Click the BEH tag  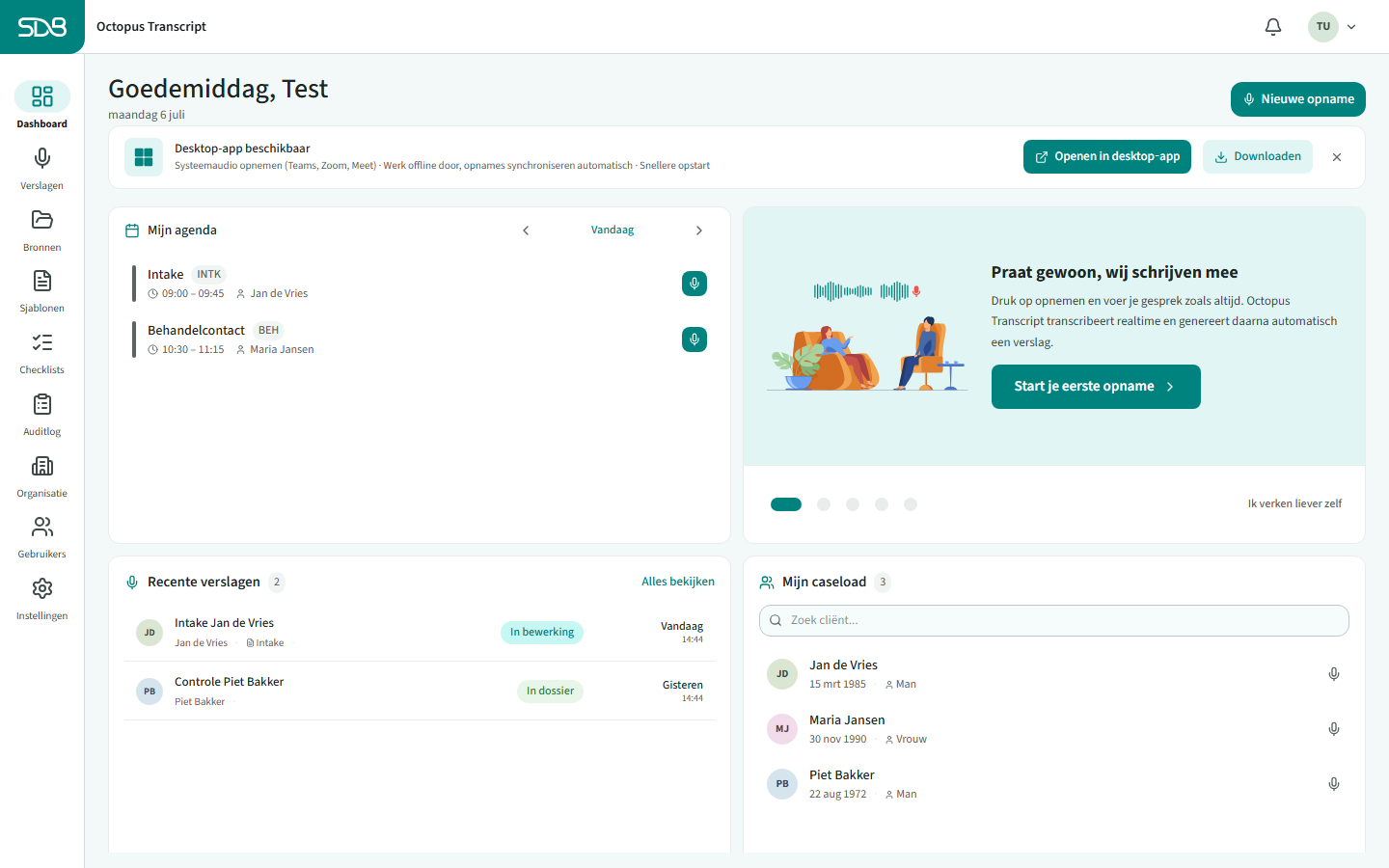click(x=268, y=331)
